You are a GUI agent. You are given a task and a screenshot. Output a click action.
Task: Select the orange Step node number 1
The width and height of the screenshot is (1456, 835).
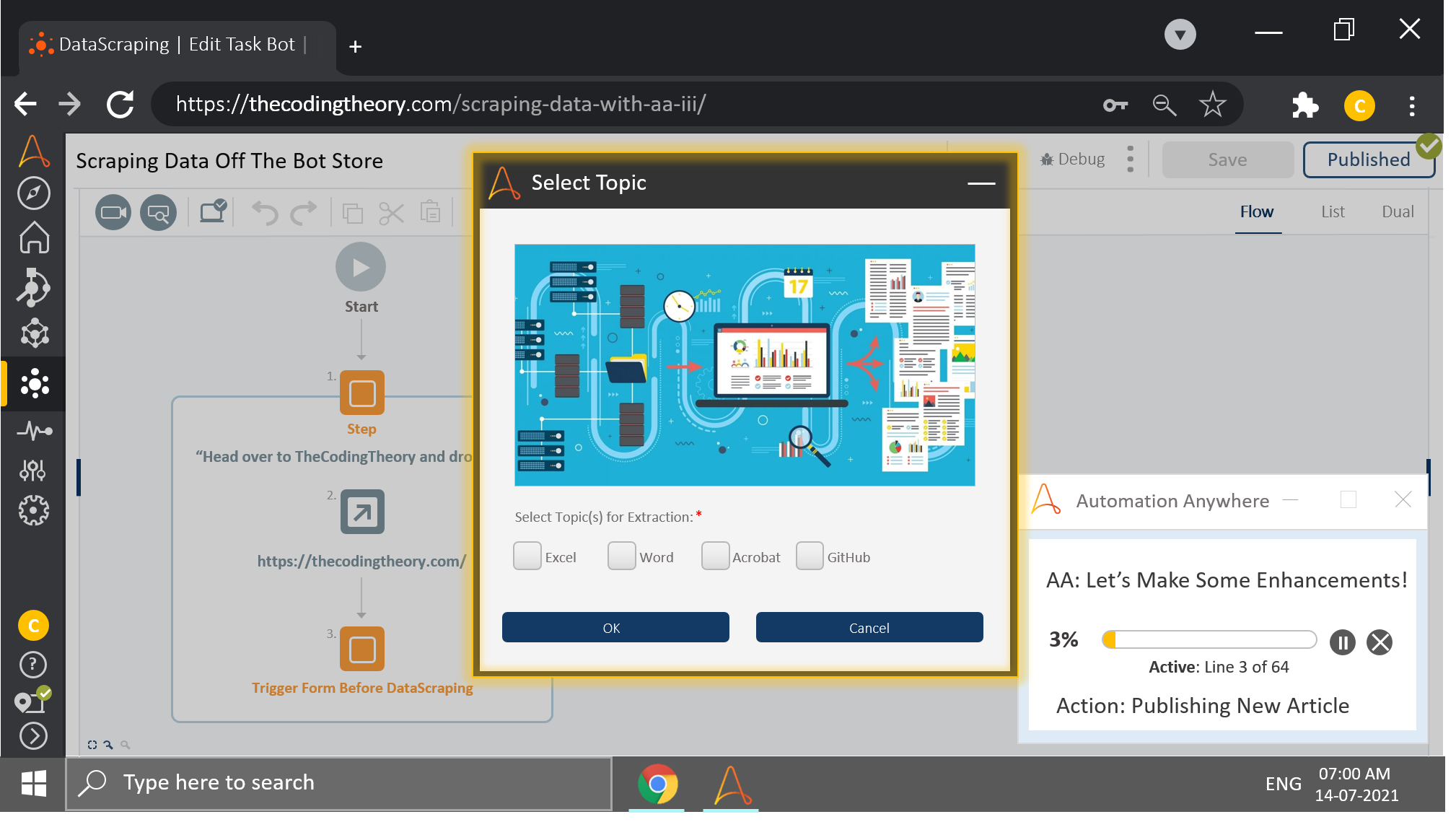362,393
